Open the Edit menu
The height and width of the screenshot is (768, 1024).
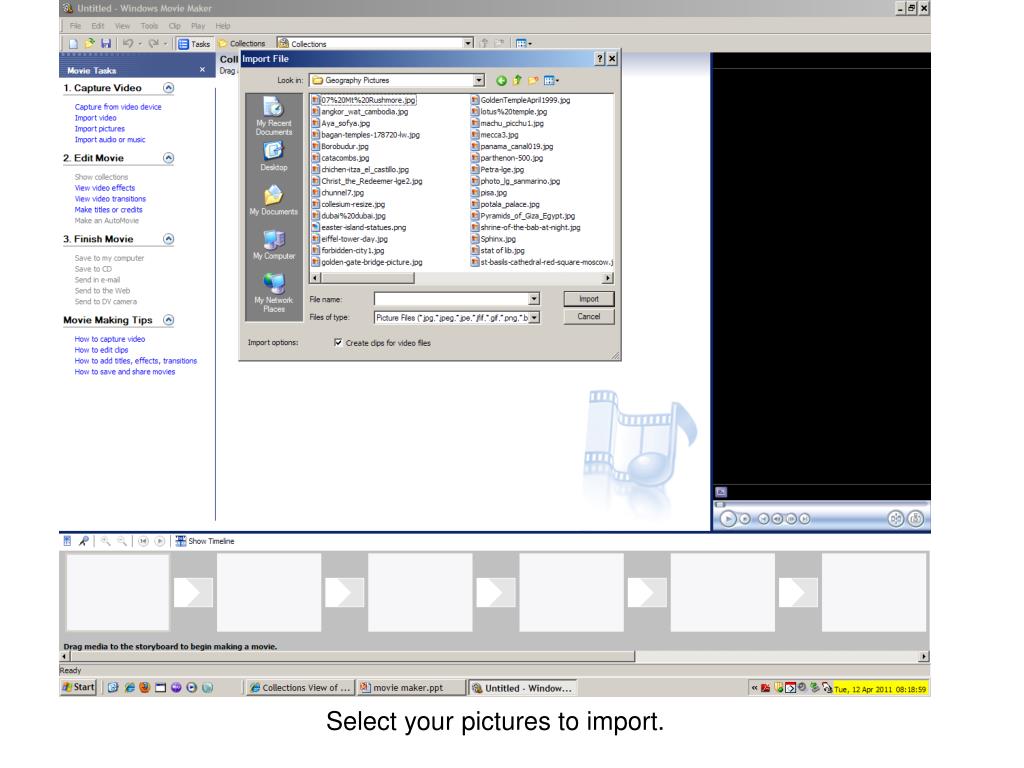[x=98, y=26]
